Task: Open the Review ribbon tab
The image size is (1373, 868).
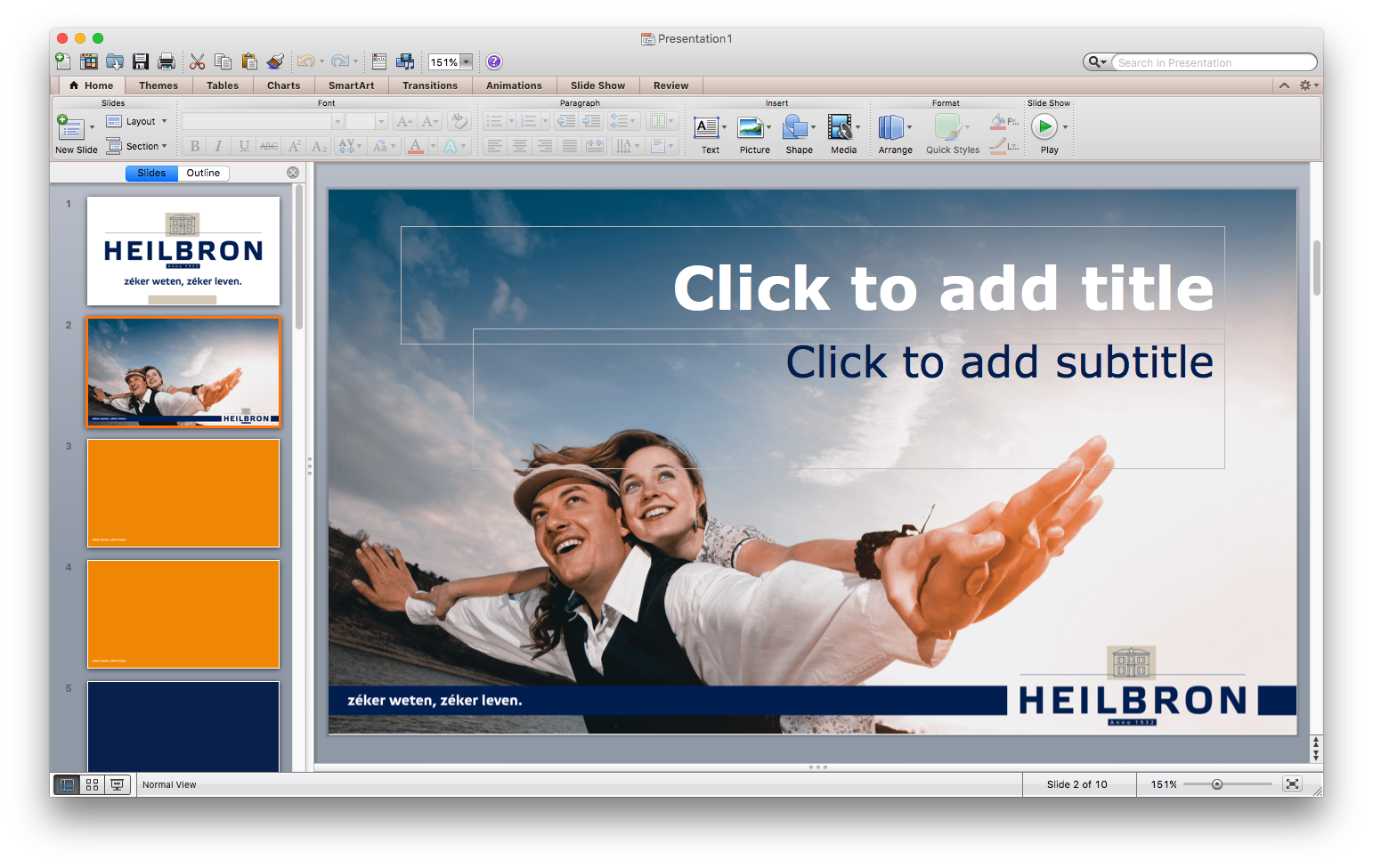Action: click(670, 85)
